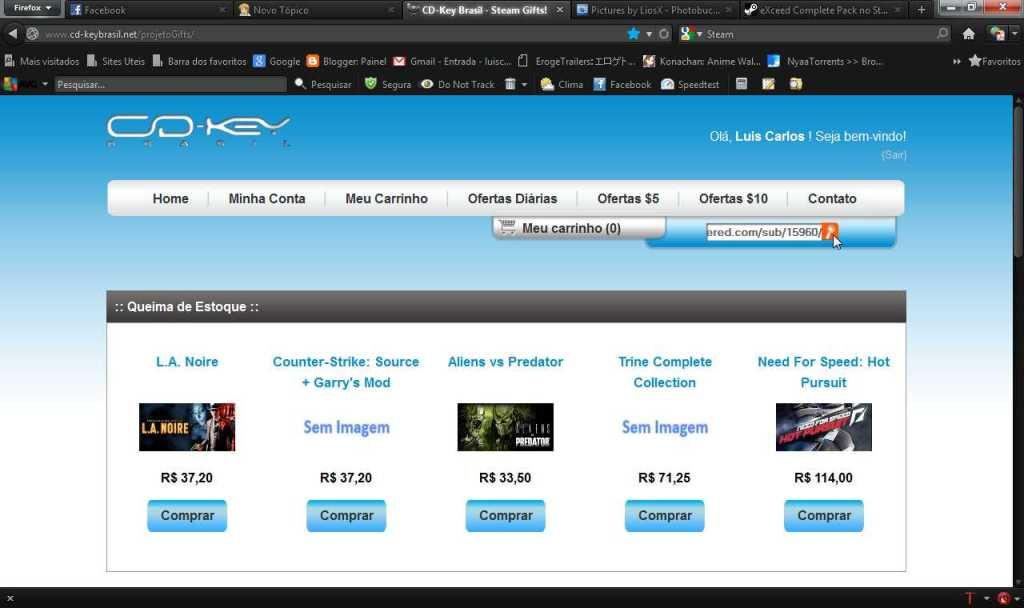Close the CD-Key Brasil tab
This screenshot has width=1024, height=608.
pyautogui.click(x=560, y=10)
